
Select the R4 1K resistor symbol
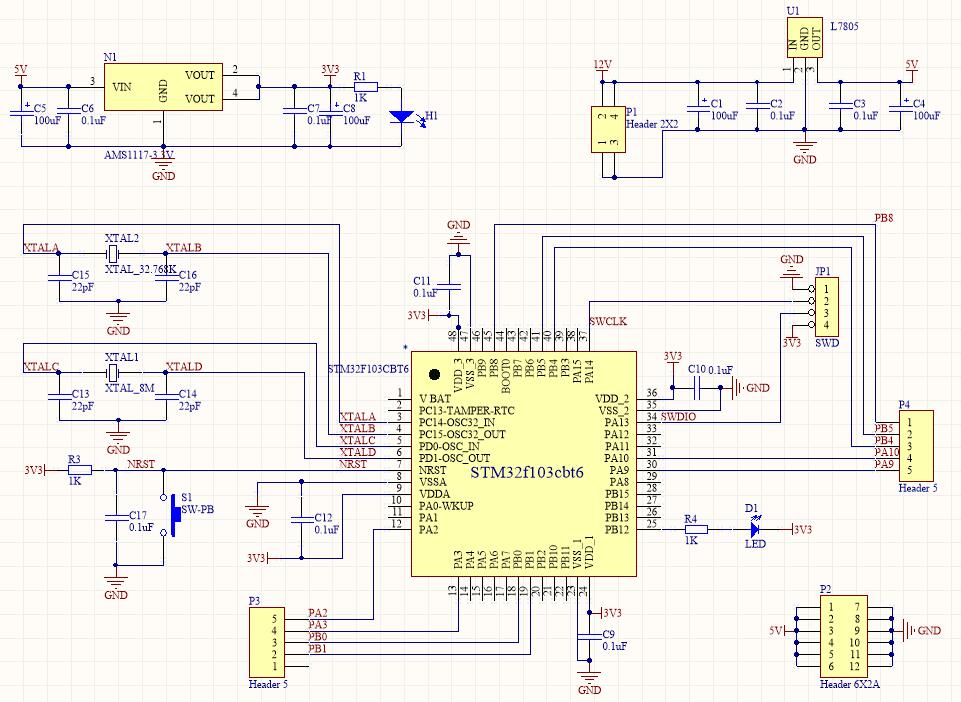coord(696,529)
